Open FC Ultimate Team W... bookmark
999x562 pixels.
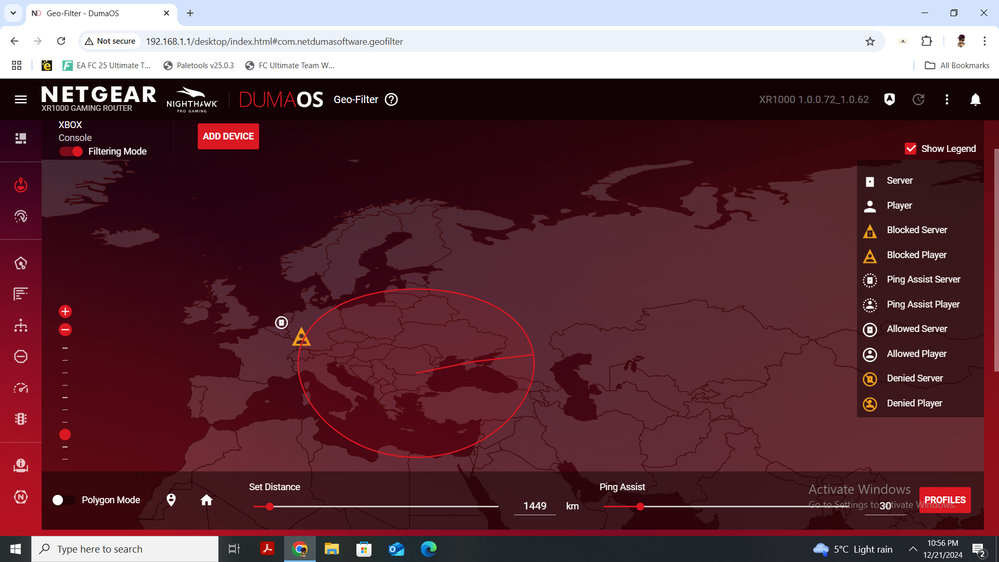290,65
